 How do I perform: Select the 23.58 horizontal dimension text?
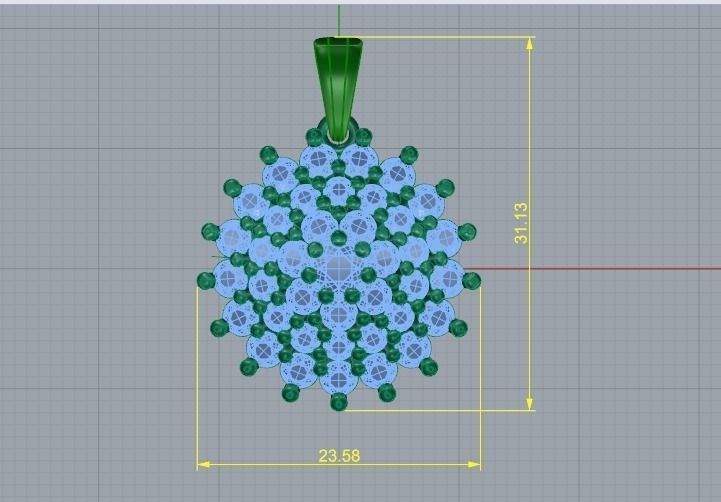pos(339,456)
